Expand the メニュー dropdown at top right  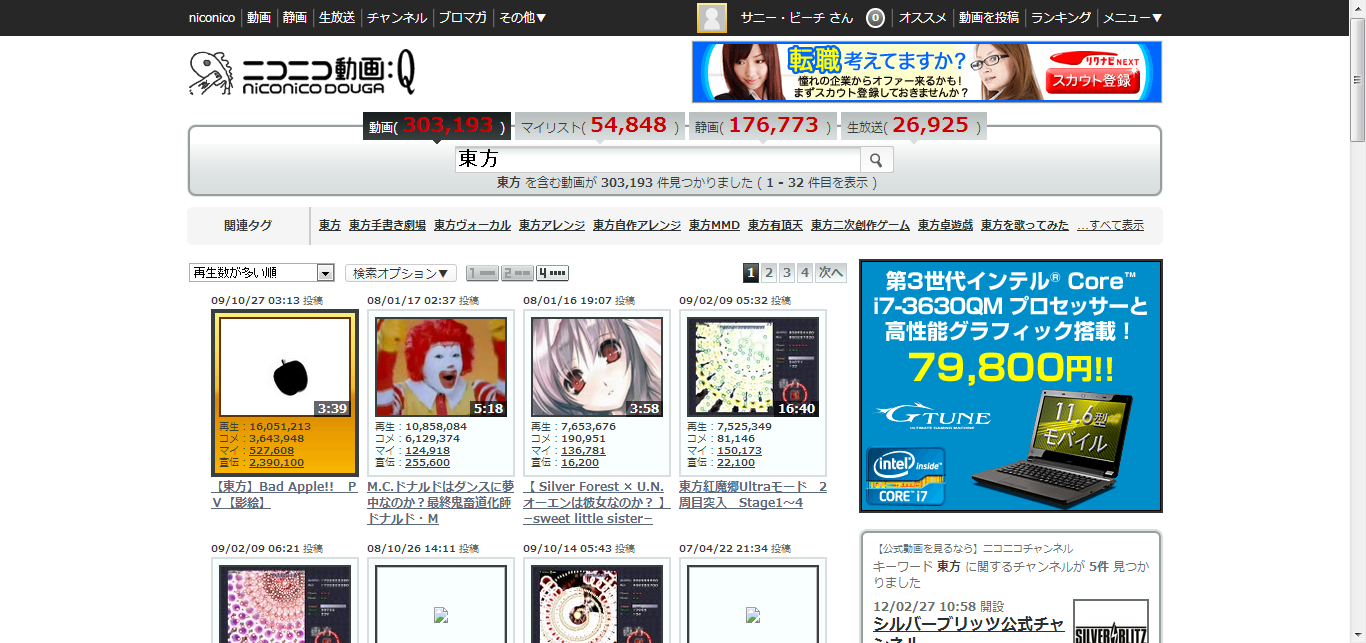point(1132,18)
